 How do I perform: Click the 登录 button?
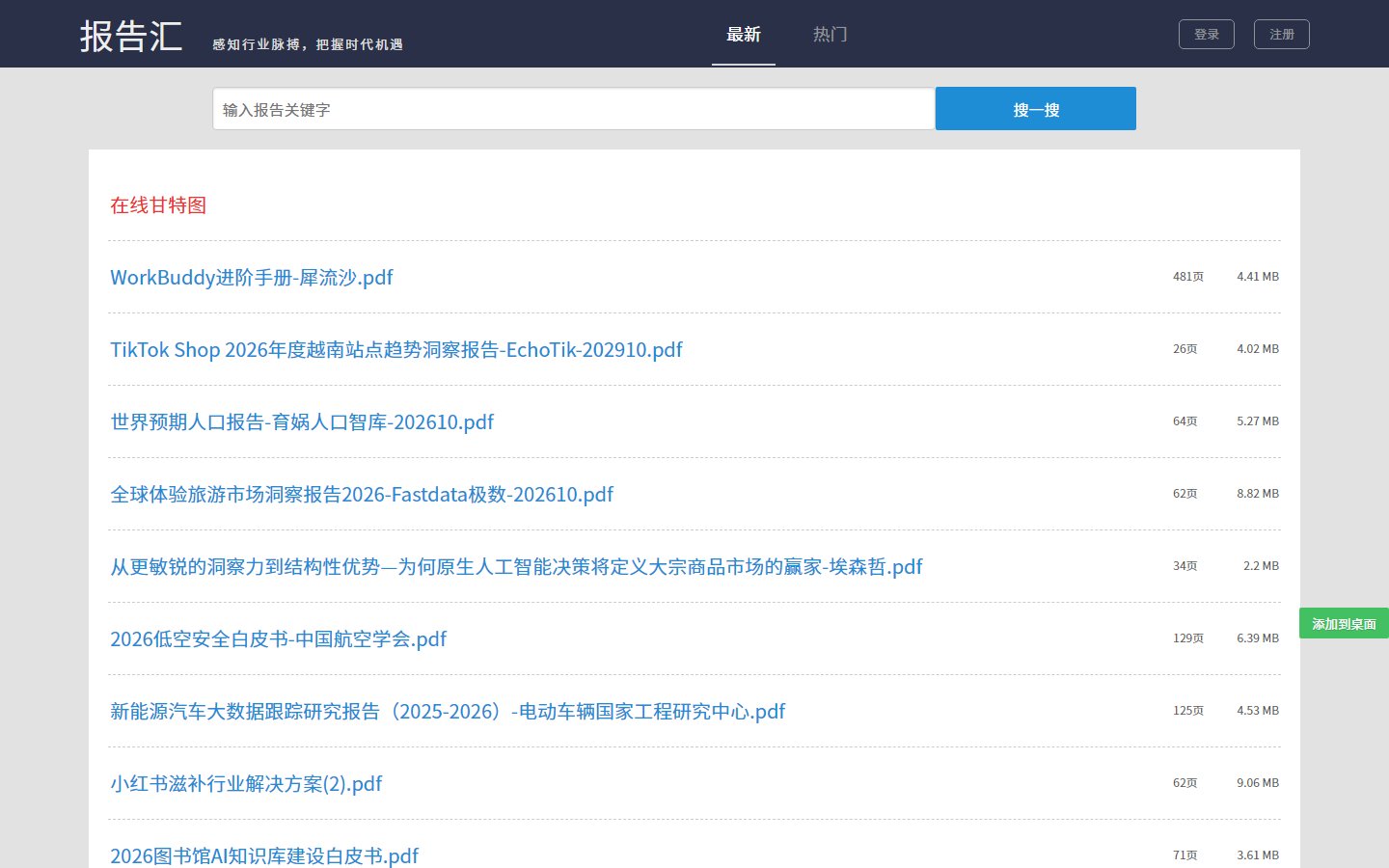[x=1207, y=34]
